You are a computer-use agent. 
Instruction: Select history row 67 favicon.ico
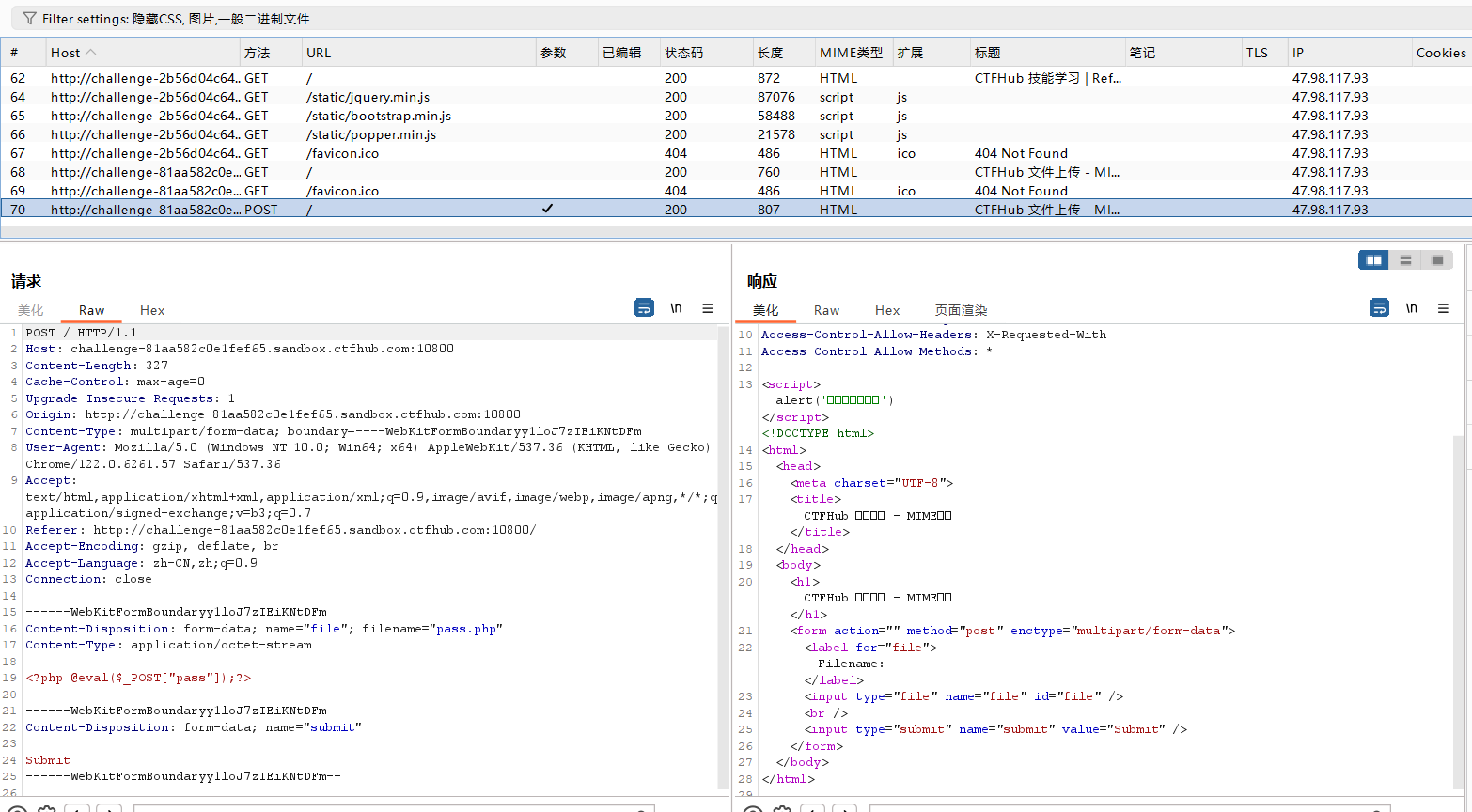point(736,153)
